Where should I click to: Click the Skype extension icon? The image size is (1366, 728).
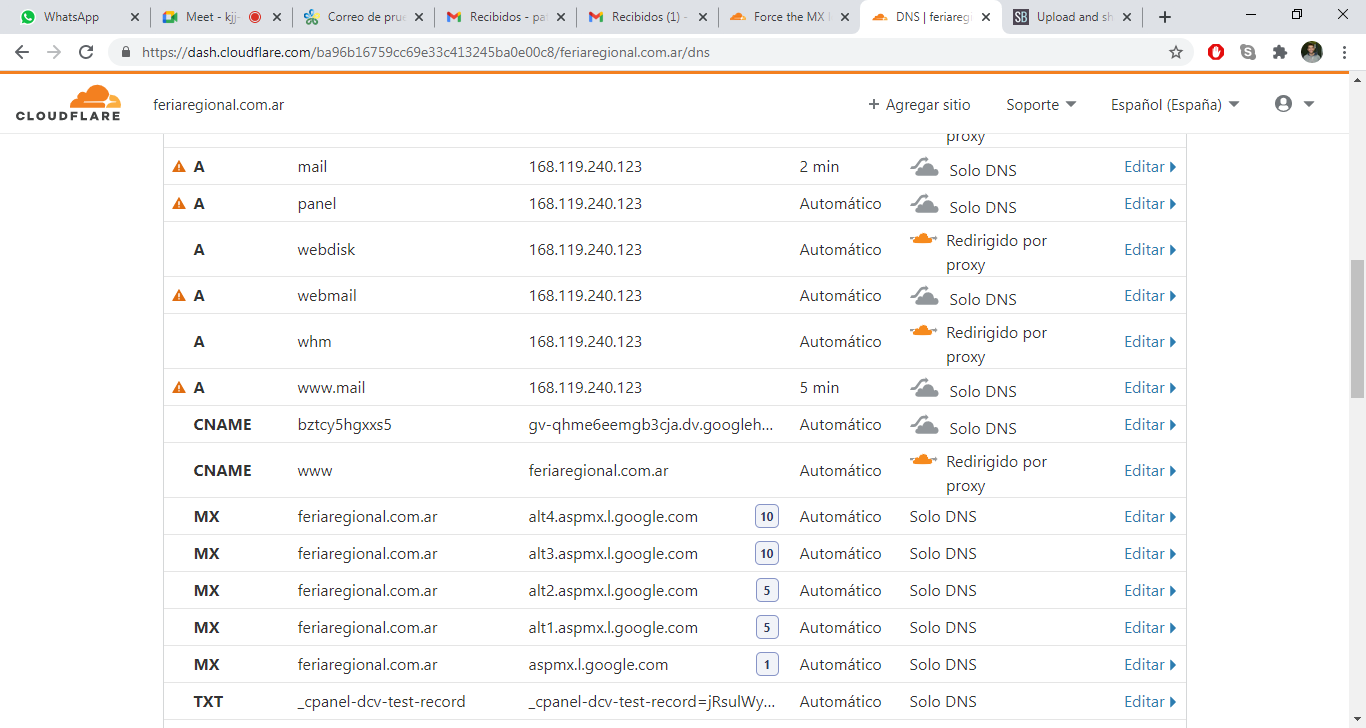(1248, 52)
